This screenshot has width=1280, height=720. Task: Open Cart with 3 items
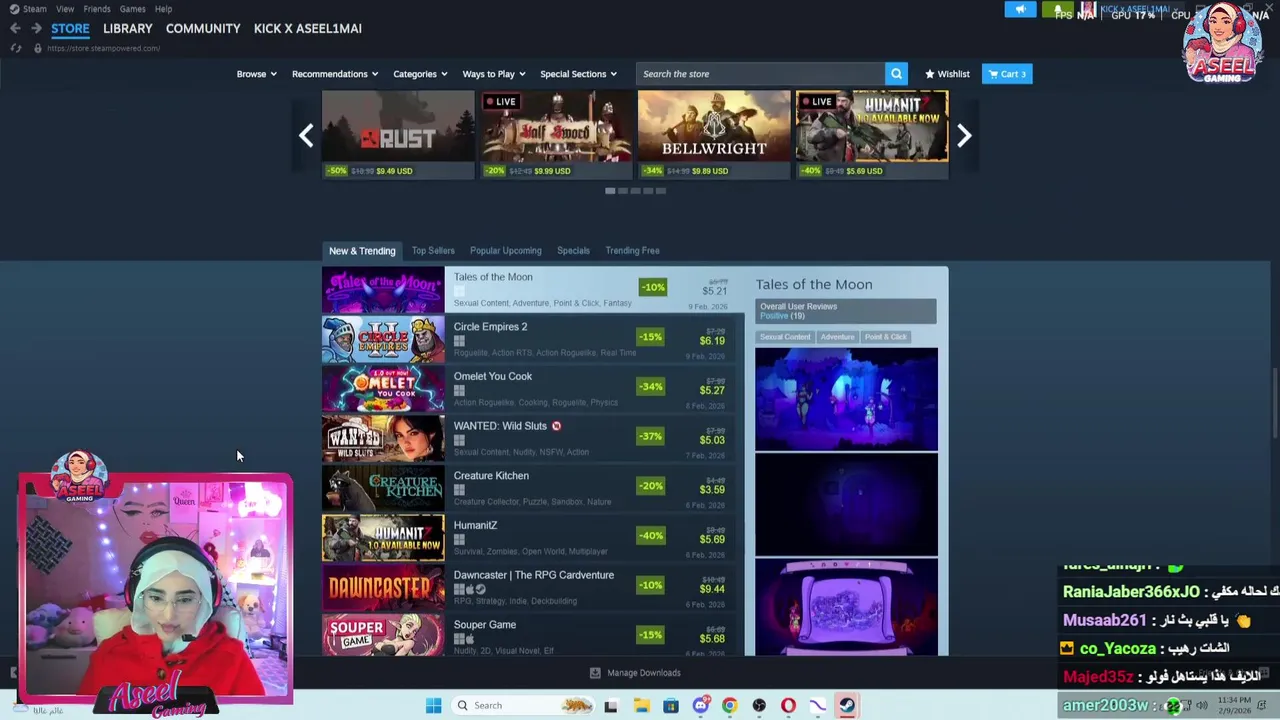click(x=1007, y=74)
